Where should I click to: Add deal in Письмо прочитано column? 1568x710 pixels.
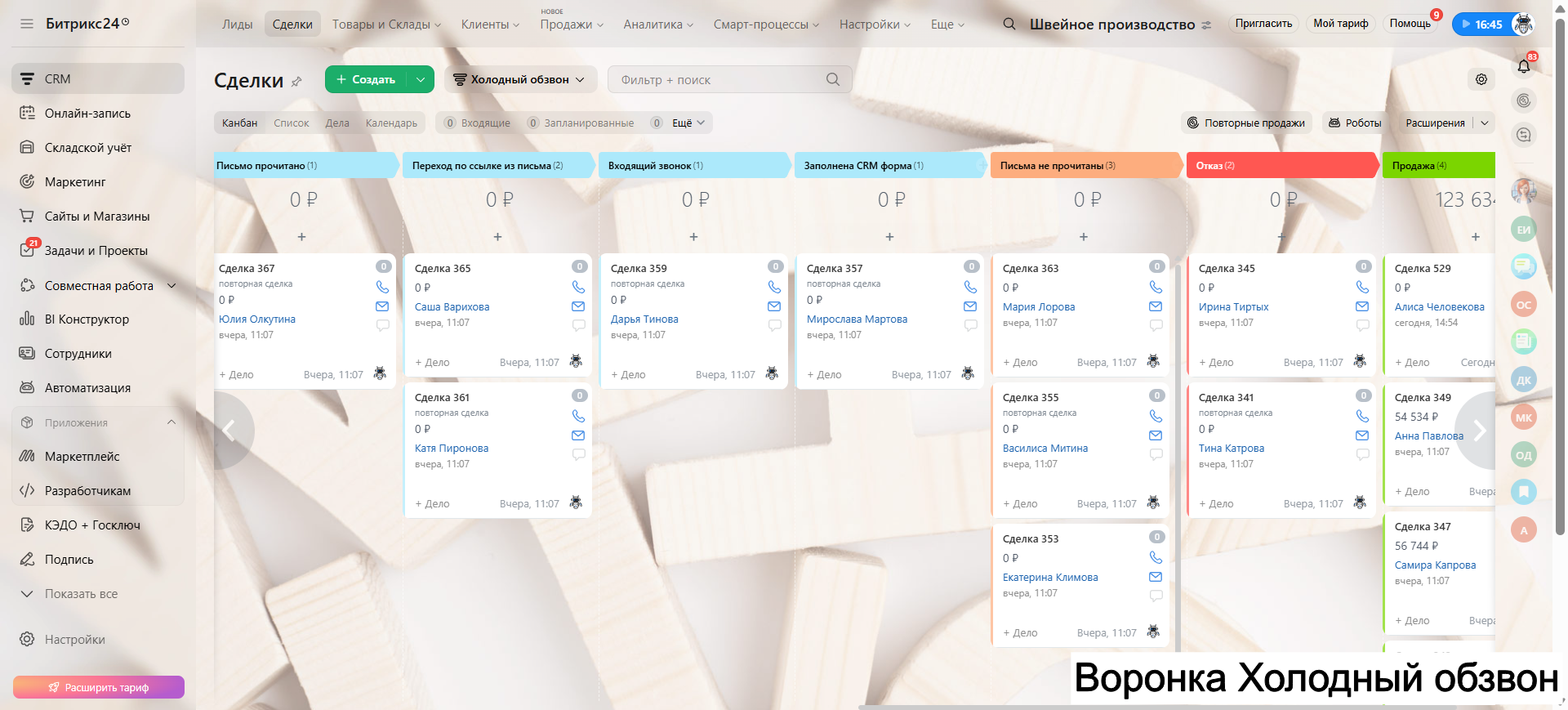301,237
